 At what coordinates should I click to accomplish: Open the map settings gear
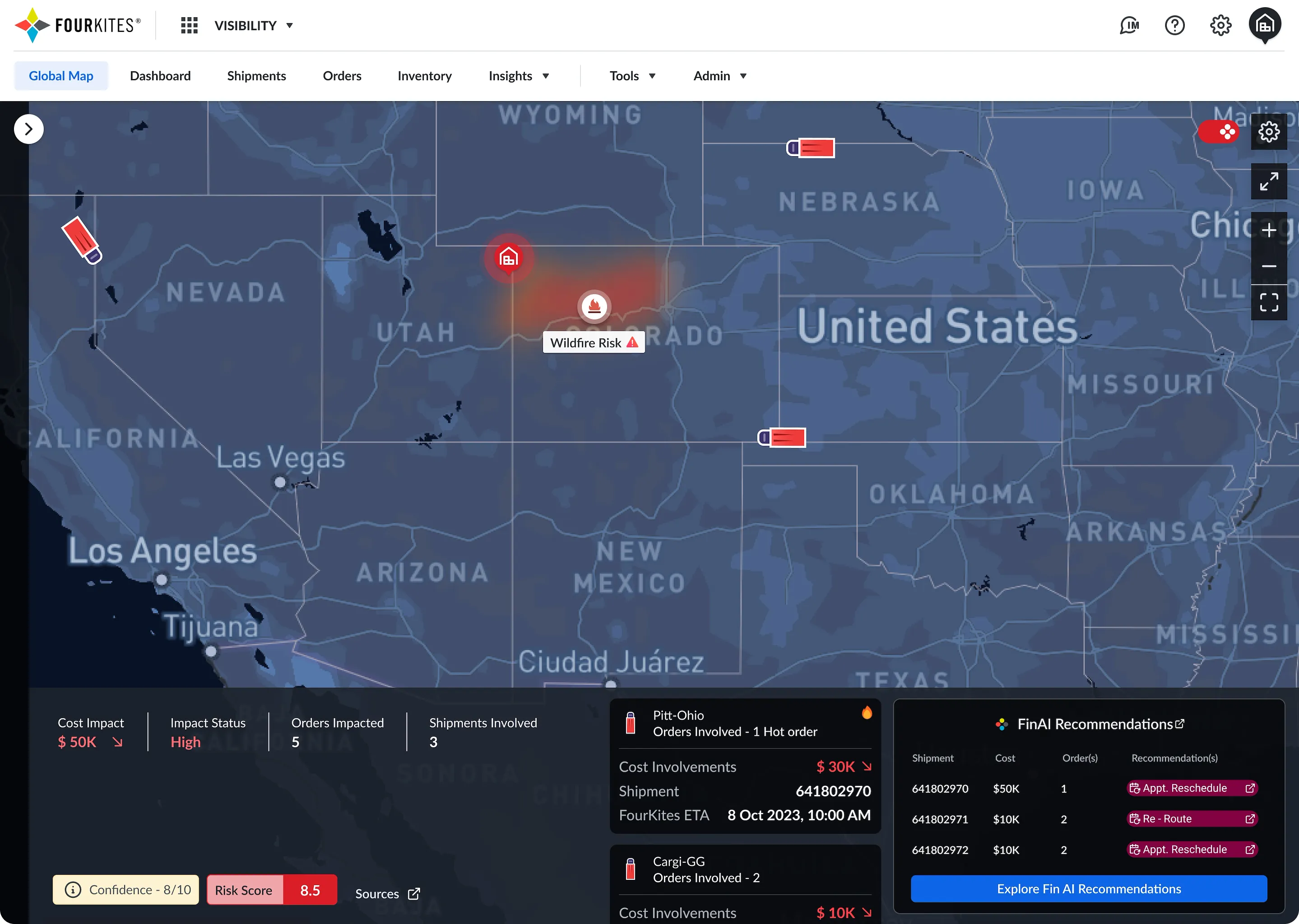point(1269,132)
